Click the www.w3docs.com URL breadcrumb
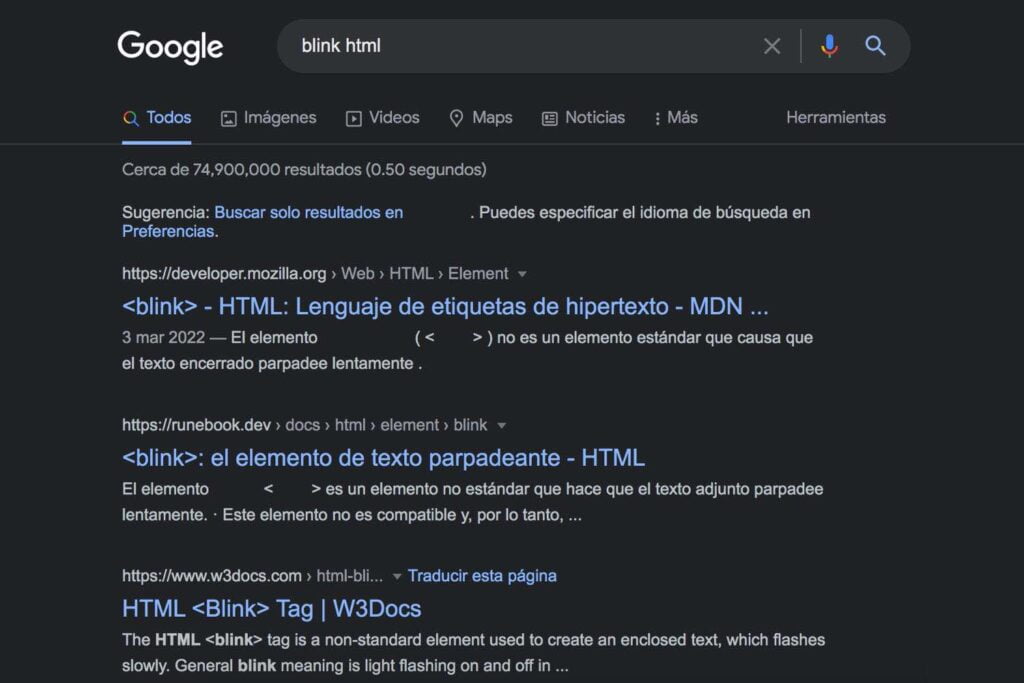1024x683 pixels. coord(252,576)
